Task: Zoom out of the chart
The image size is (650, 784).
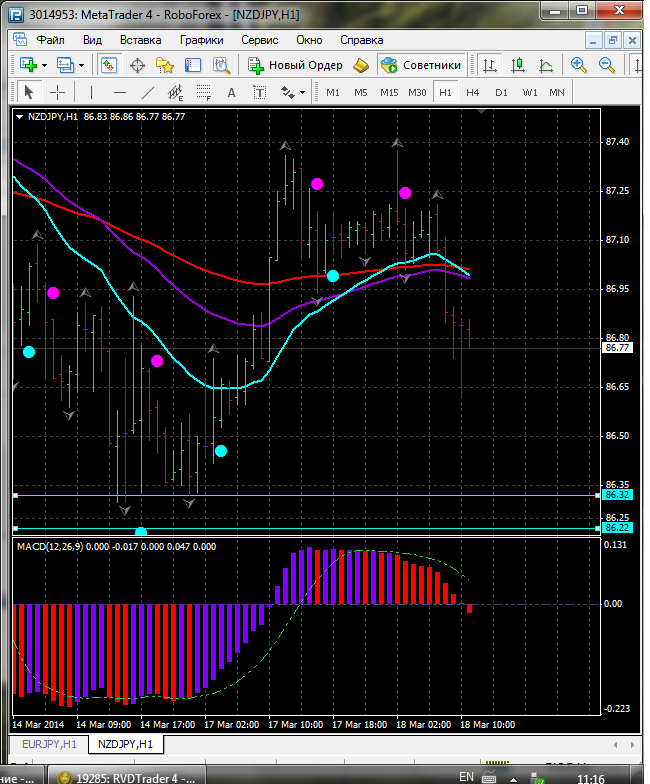Action: [x=606, y=65]
